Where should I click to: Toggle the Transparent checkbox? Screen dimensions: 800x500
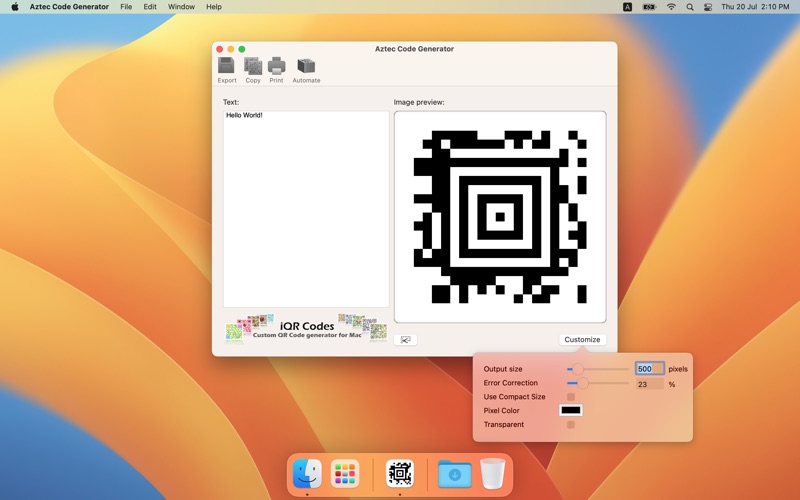571,424
